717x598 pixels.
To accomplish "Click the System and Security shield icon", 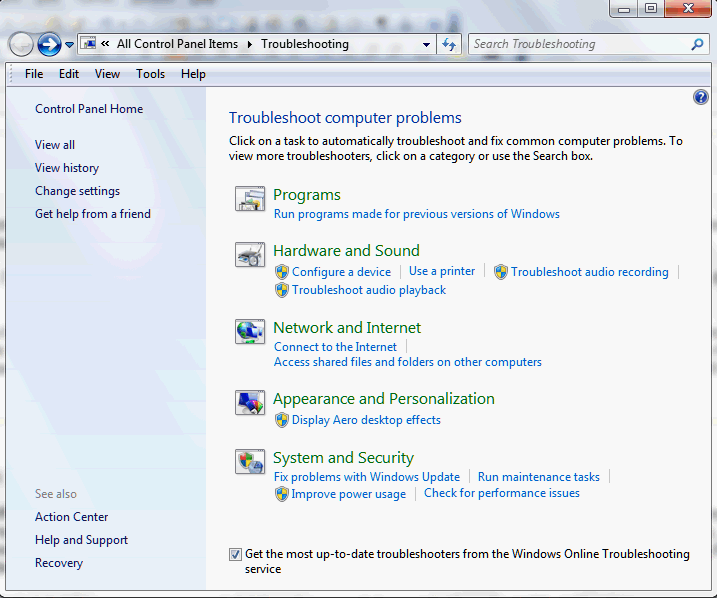I will [250, 461].
